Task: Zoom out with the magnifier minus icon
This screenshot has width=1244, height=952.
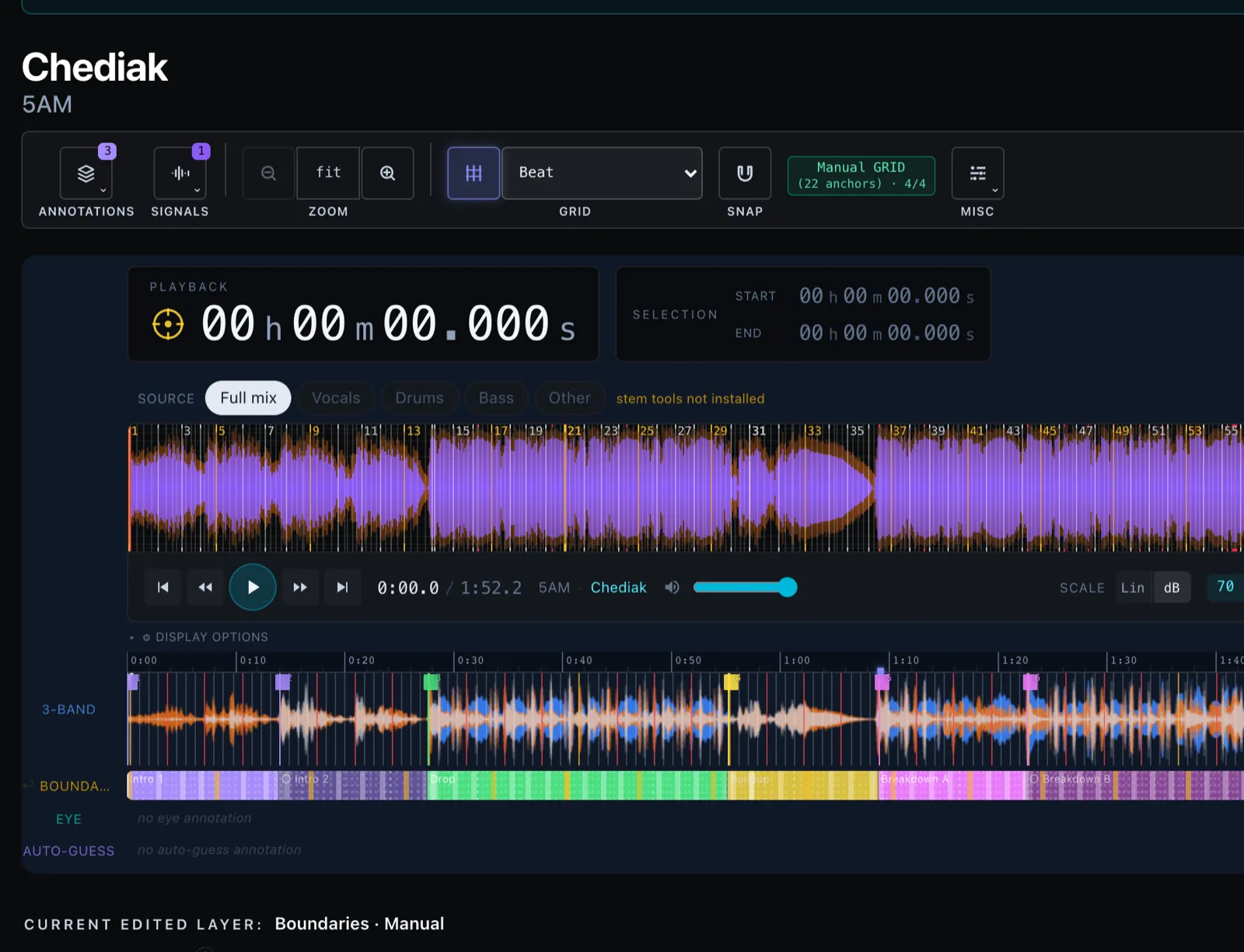Action: [268, 173]
